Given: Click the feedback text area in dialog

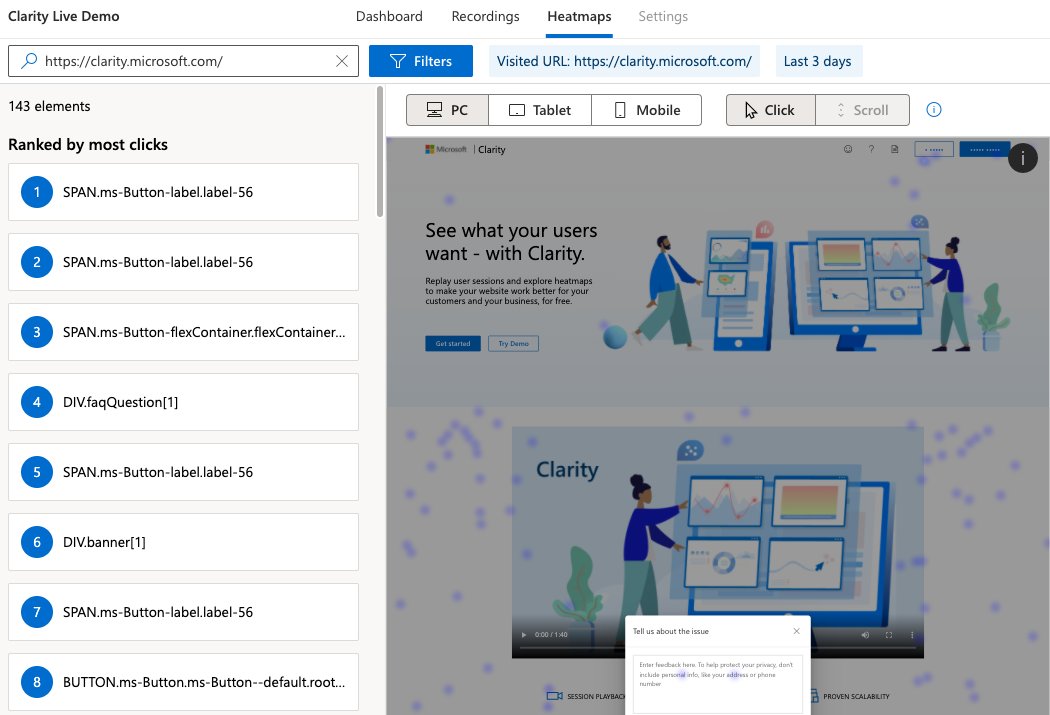Looking at the screenshot, I should pyautogui.click(x=718, y=684).
